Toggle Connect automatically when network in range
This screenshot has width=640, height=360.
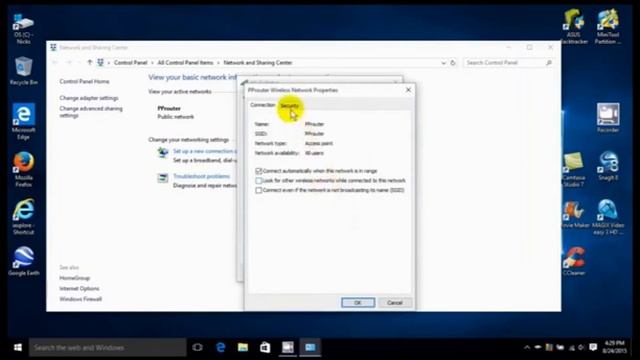(258, 171)
